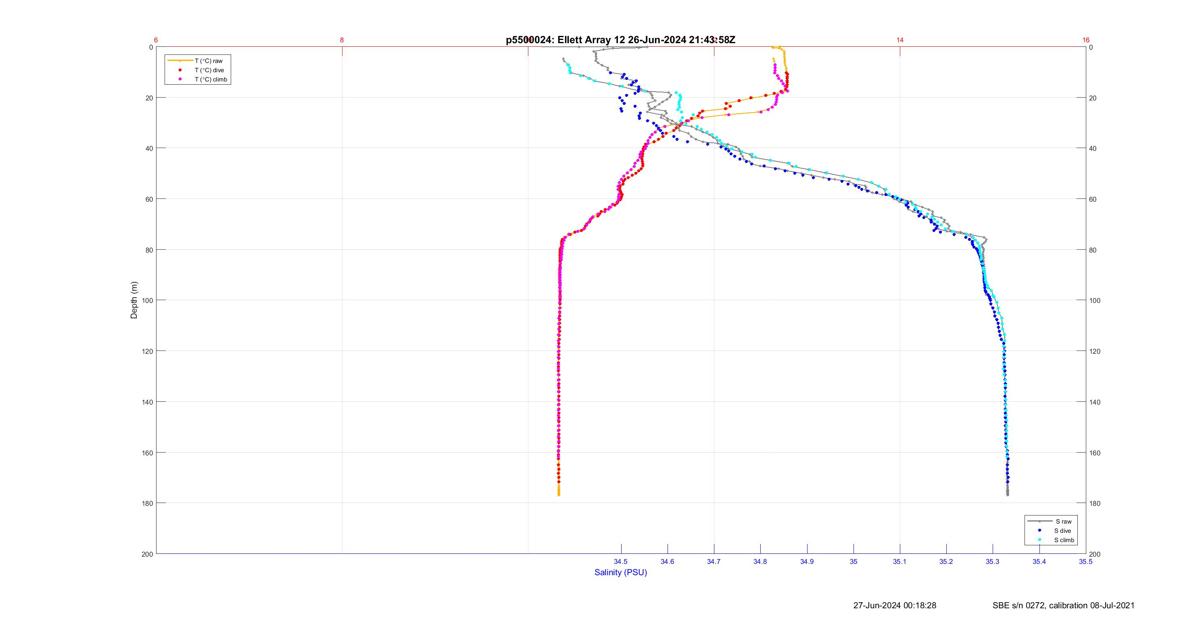Click the 200 tick on left depth axis
The height and width of the screenshot is (622, 1200).
pos(147,554)
